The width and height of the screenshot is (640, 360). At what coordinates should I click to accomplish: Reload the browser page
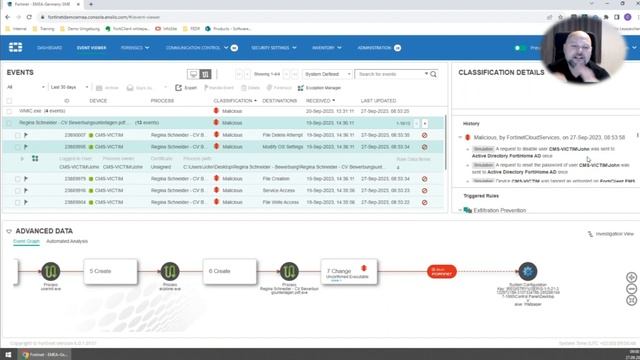(29, 17)
